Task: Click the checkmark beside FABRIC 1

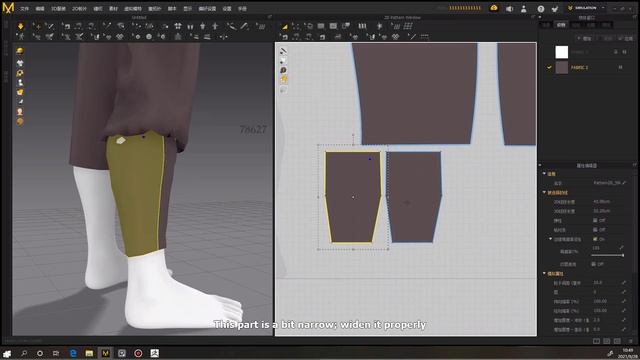Action: pyautogui.click(x=549, y=67)
